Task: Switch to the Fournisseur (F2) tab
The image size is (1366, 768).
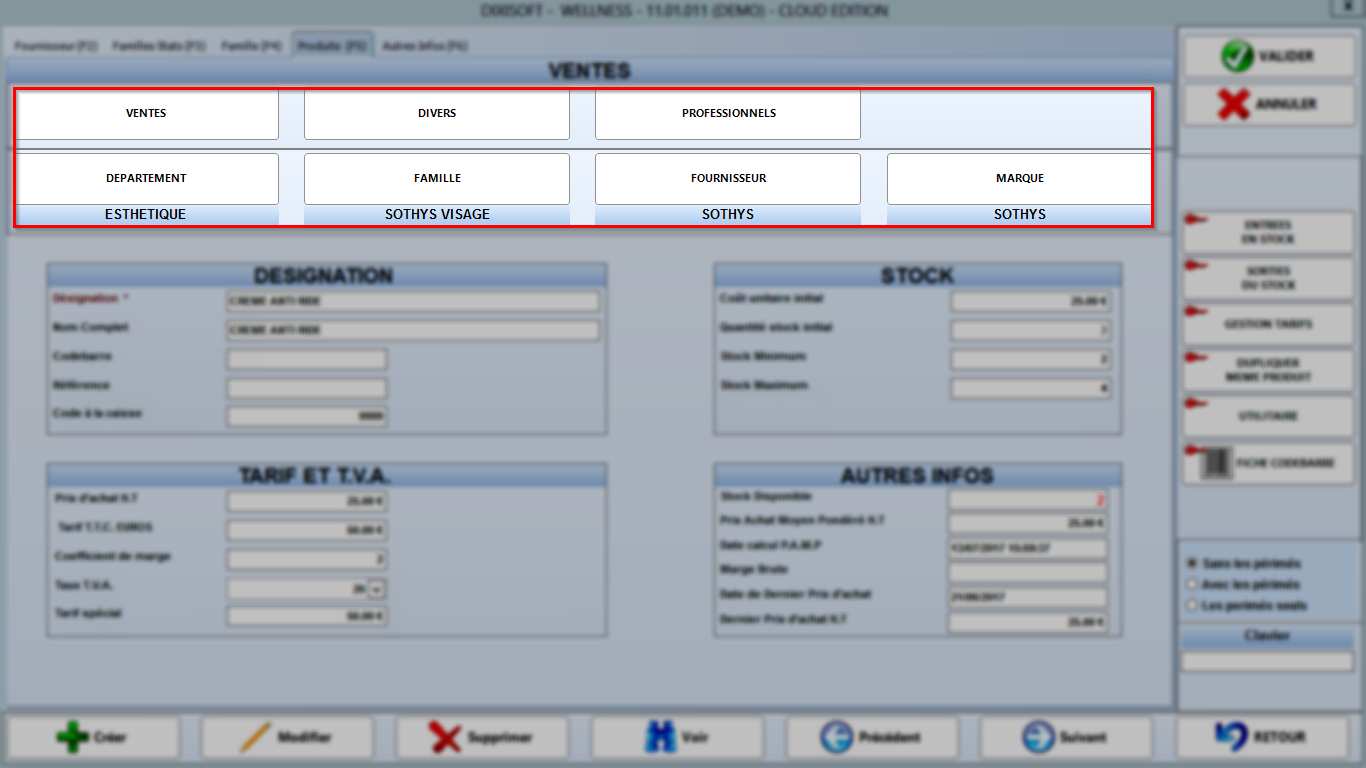Action: click(x=56, y=46)
